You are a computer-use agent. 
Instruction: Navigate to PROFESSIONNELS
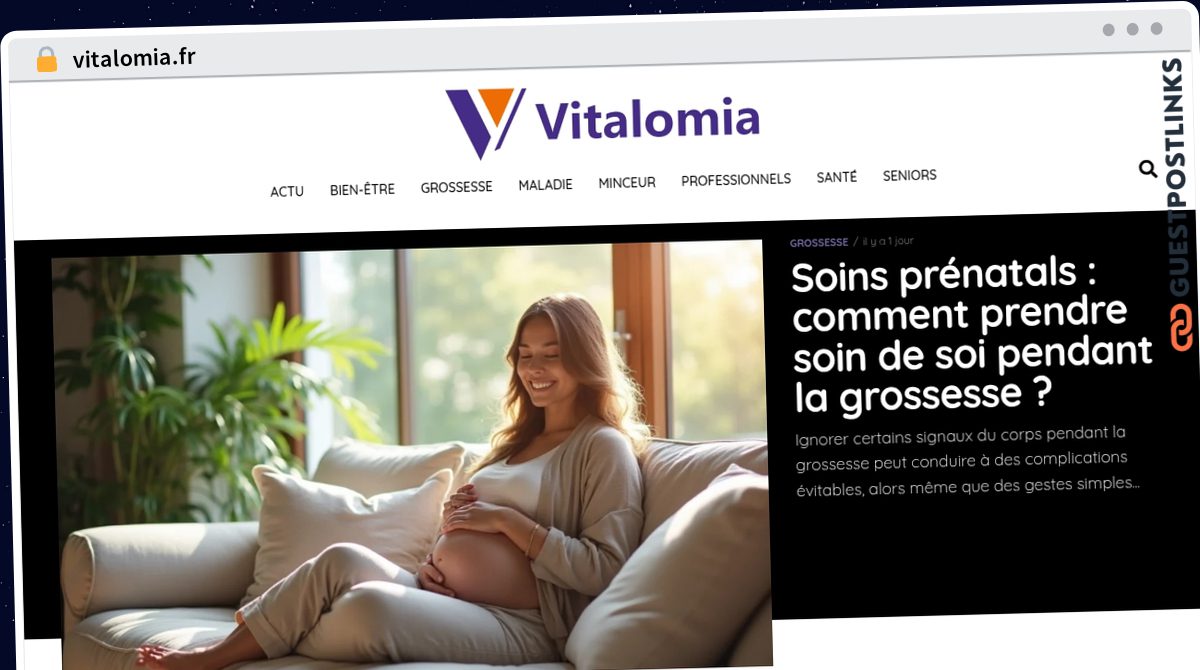point(736,180)
